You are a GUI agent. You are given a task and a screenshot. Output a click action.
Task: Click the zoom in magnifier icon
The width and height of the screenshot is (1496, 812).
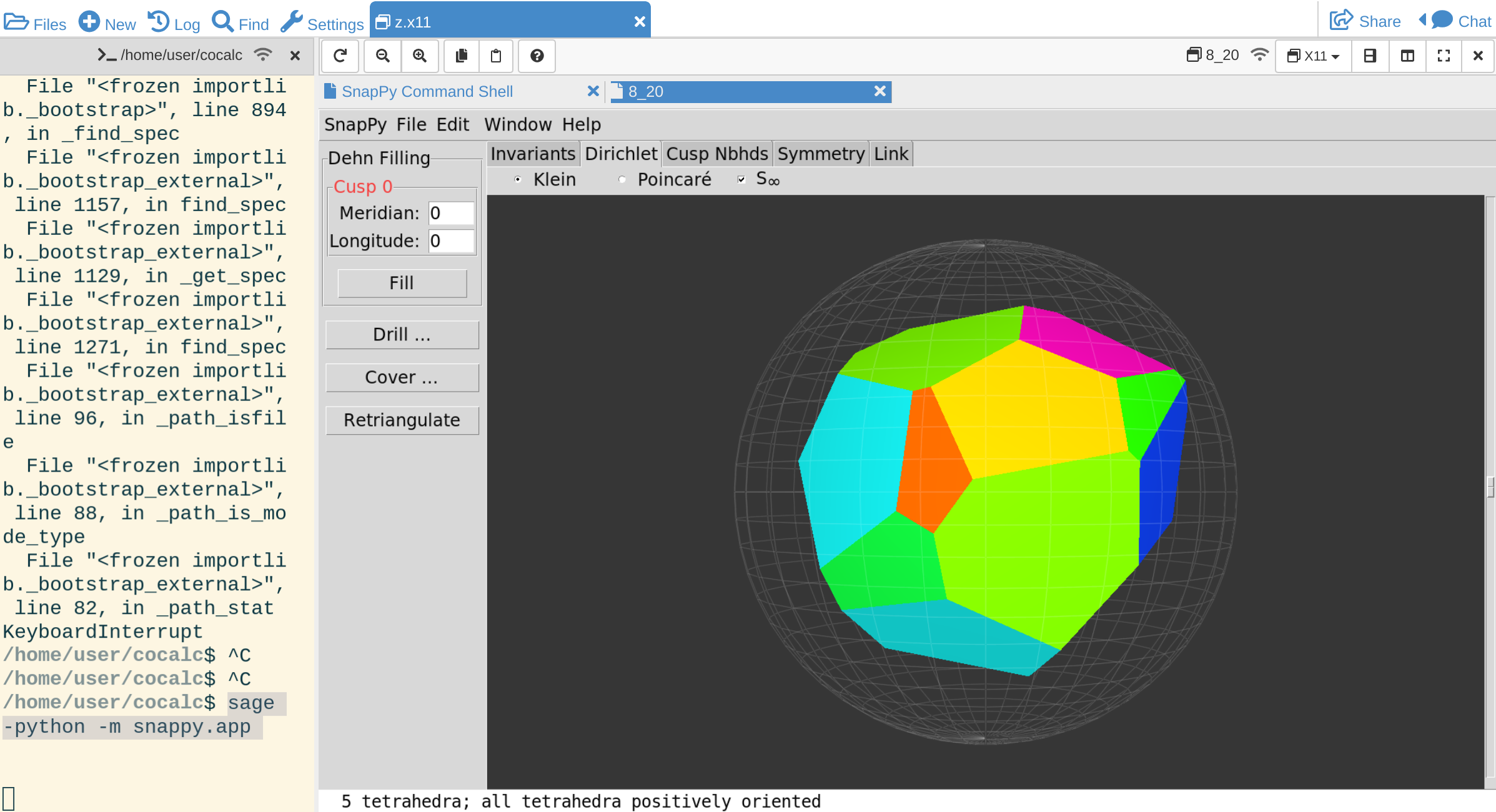(420, 56)
